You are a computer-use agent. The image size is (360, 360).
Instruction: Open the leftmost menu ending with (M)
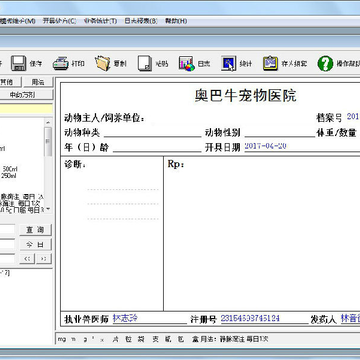coord(17,21)
